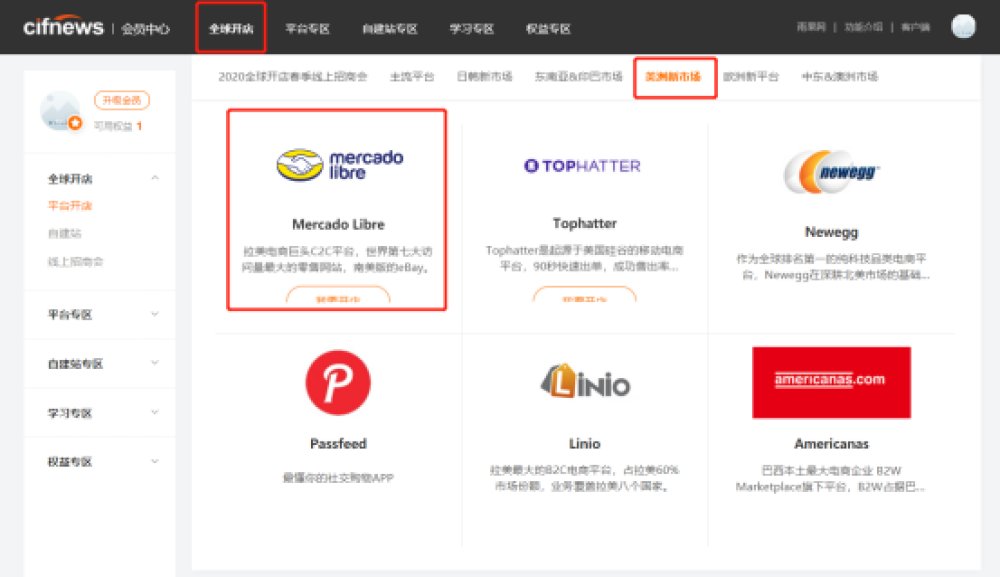Click the 客户端 link in the header
Viewport: 1000px width, 577px height.
click(915, 27)
